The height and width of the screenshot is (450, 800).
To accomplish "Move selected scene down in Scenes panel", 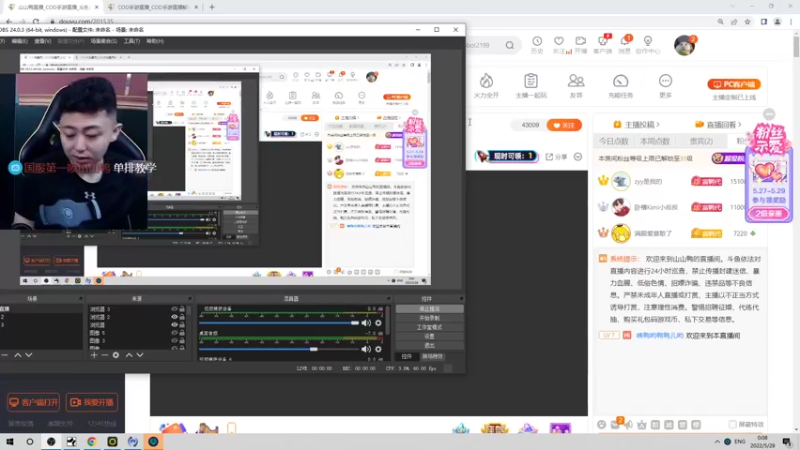I will (x=29, y=355).
